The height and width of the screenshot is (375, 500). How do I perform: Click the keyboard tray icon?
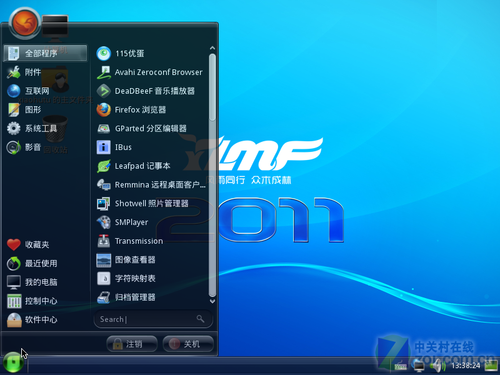[401, 367]
